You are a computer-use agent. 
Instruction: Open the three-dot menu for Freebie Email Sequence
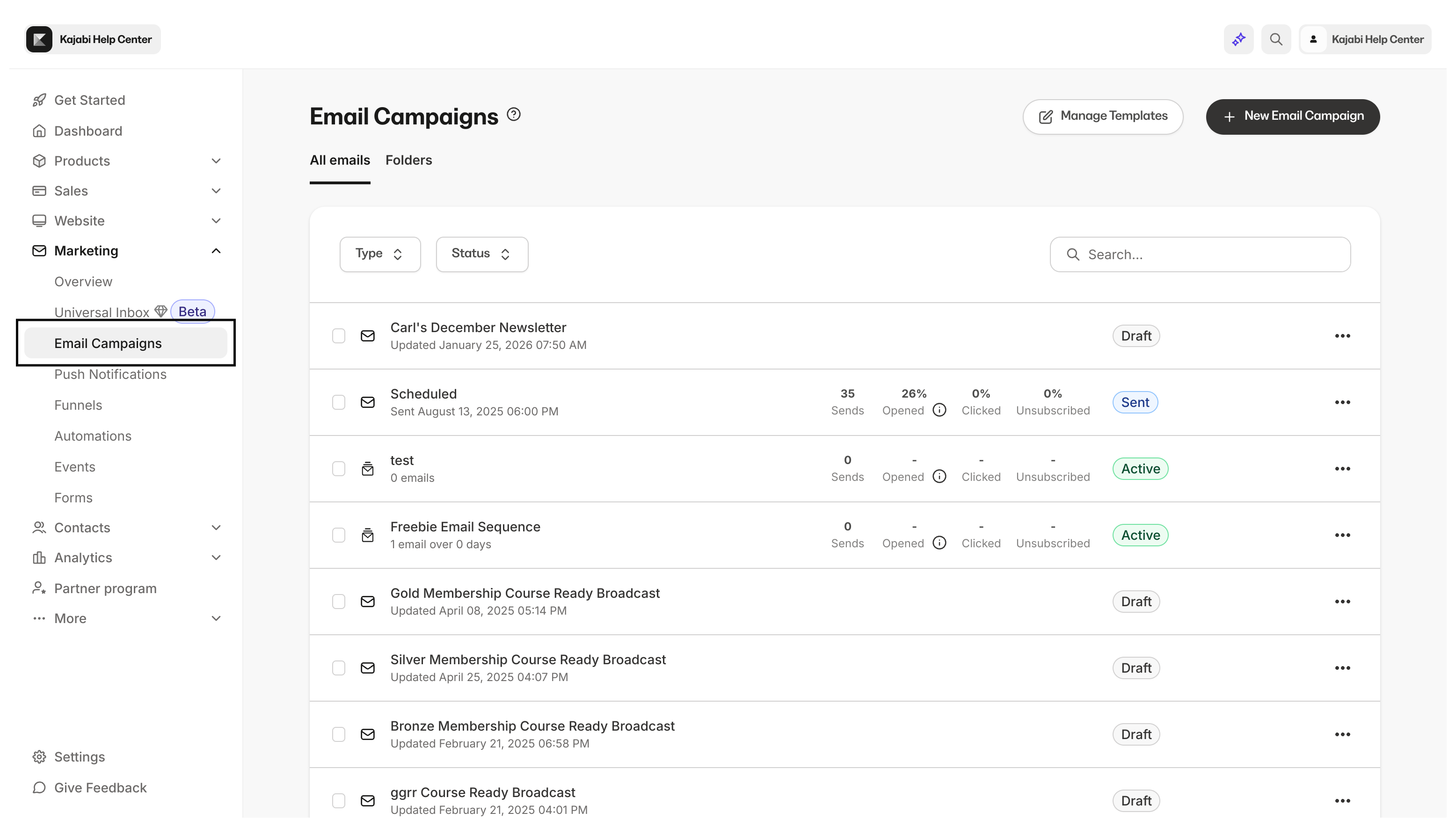coord(1342,535)
